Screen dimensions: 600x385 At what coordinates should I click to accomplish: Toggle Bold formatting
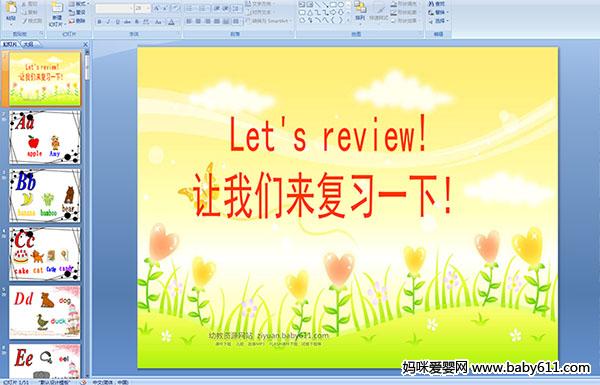[99, 22]
